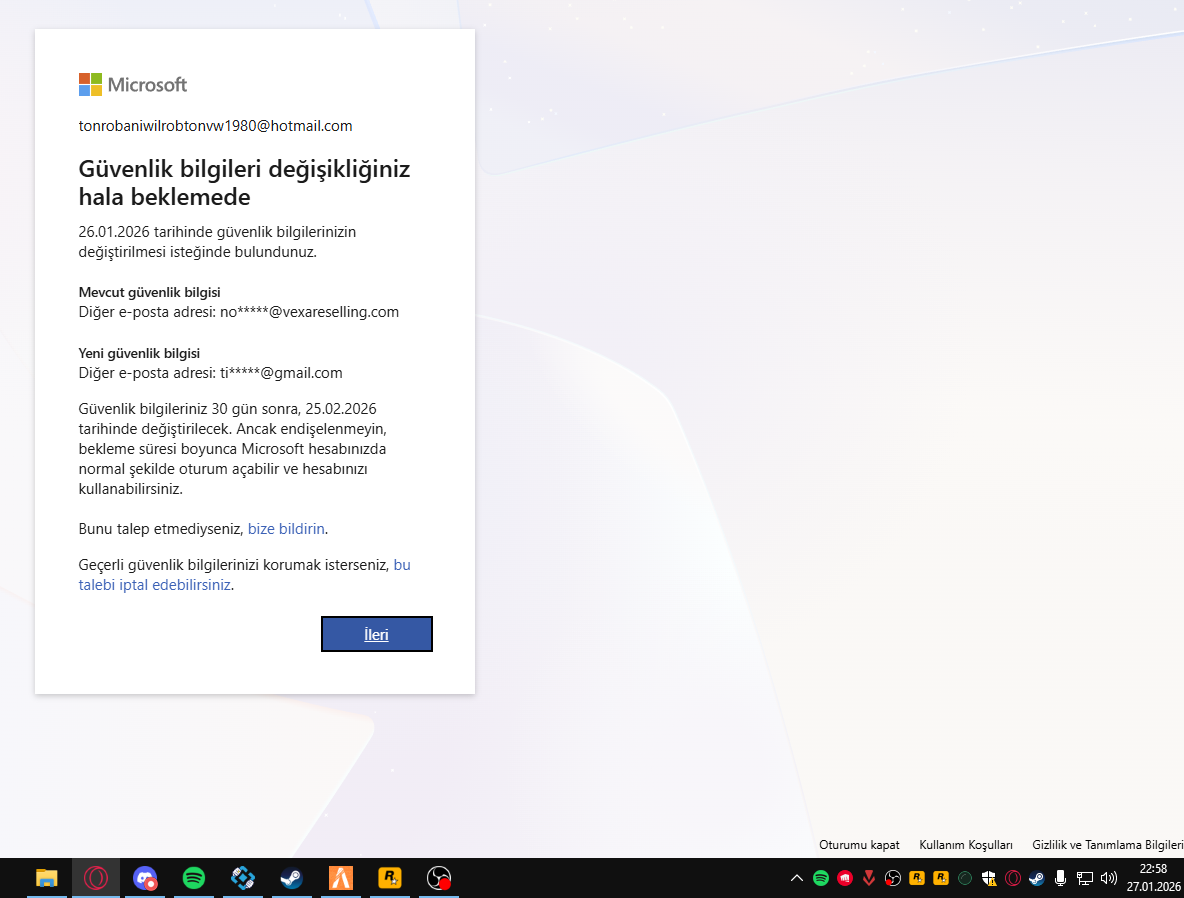
Task: Open File Explorer from the taskbar
Action: tap(47, 878)
